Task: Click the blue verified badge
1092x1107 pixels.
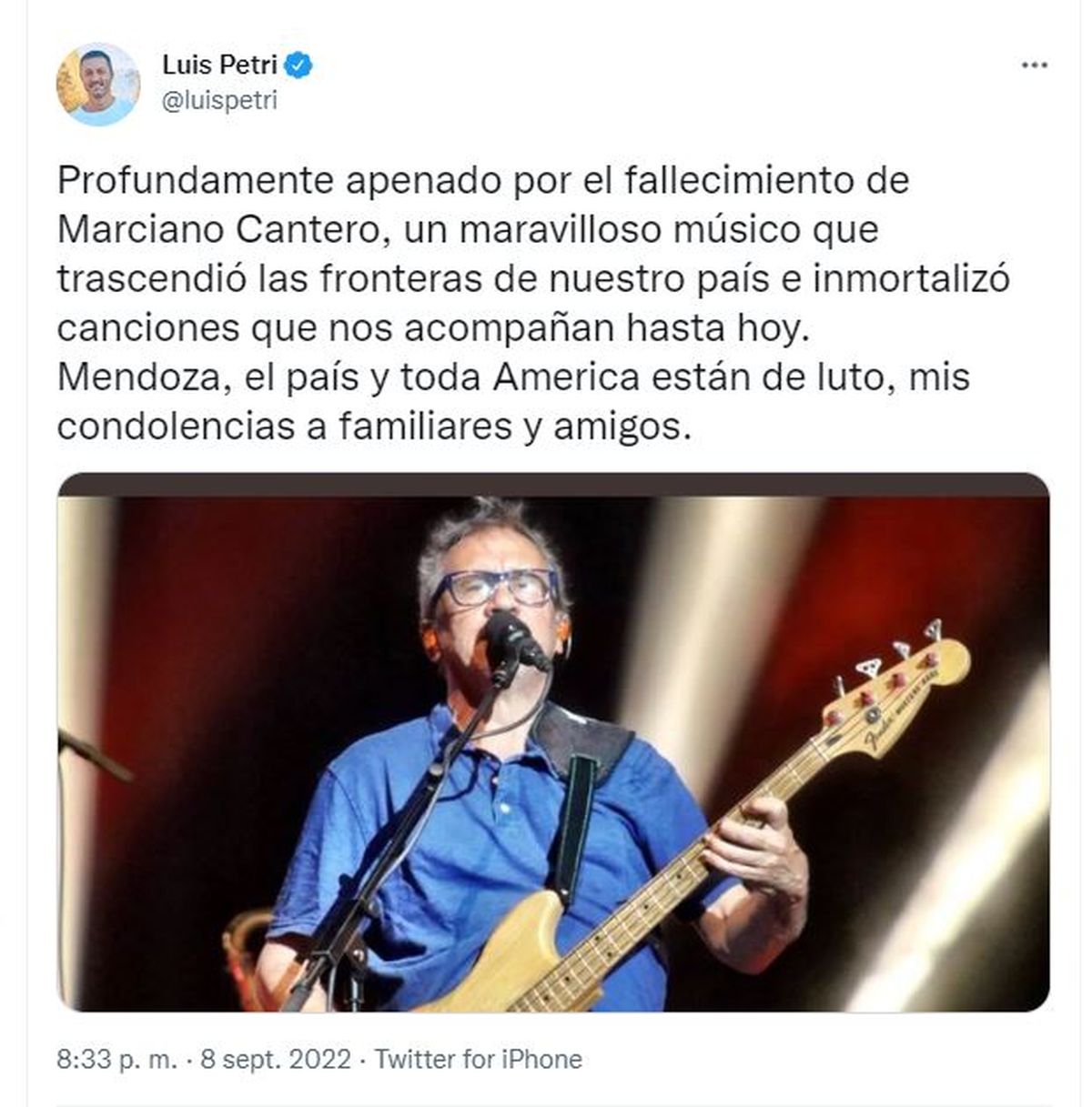Action: 299,65
